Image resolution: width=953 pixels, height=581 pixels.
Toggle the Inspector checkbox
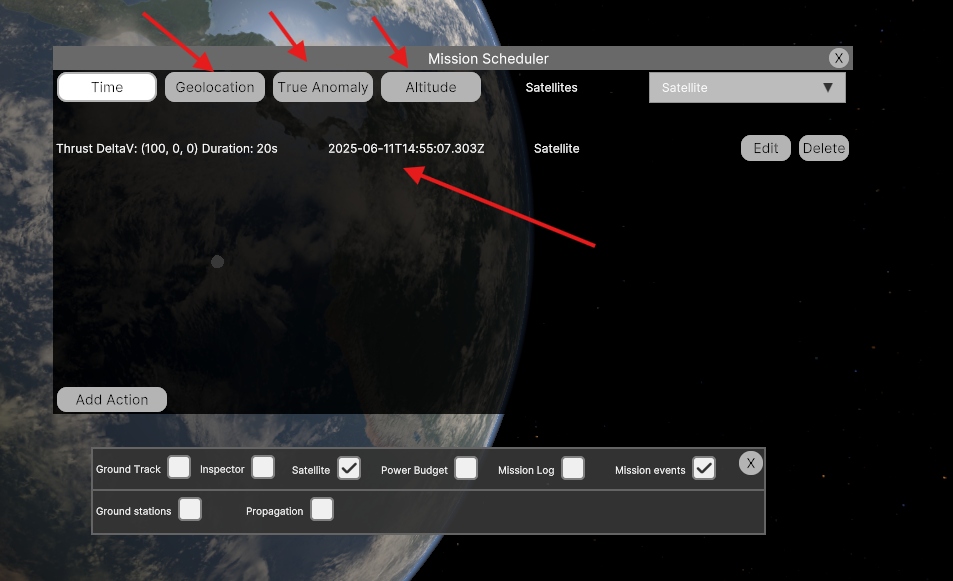pyautogui.click(x=263, y=467)
